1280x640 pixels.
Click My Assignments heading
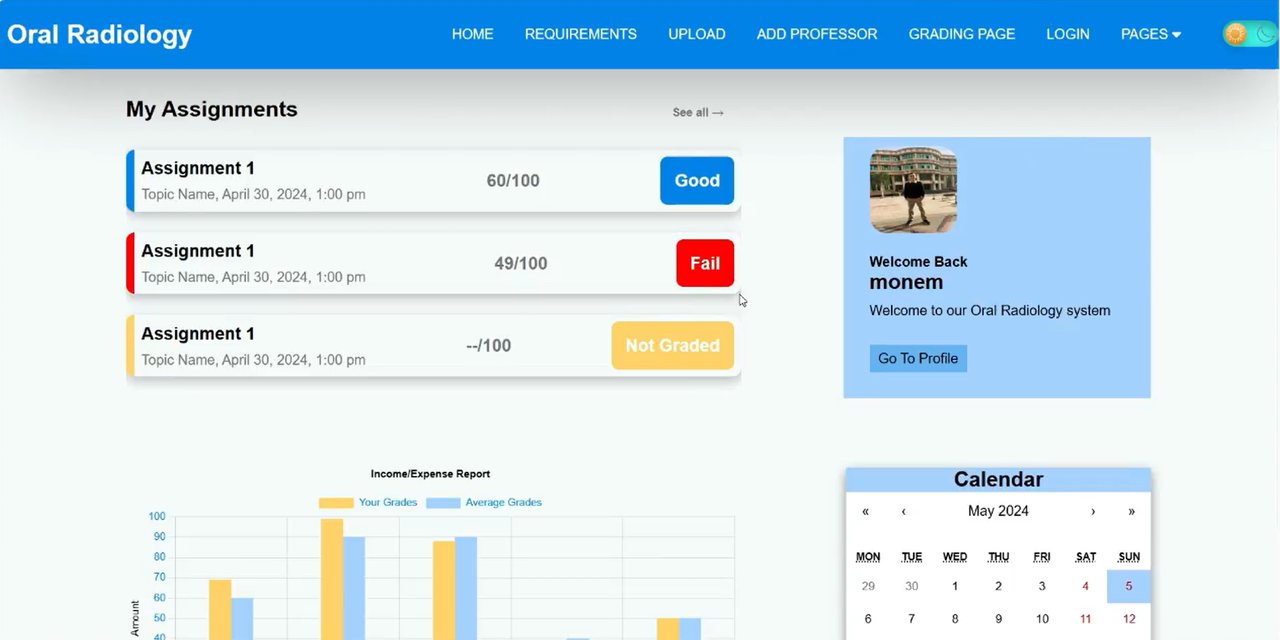[212, 110]
